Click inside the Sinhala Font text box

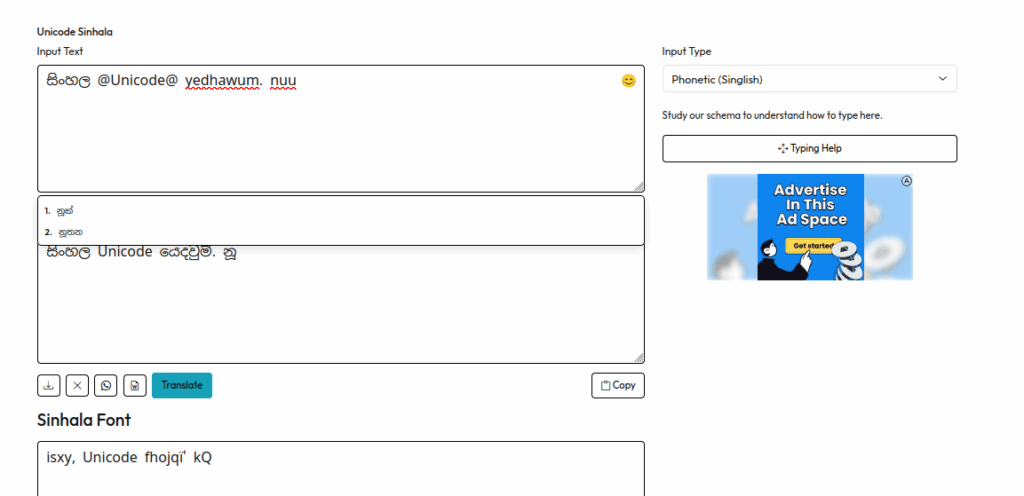pyautogui.click(x=341, y=469)
